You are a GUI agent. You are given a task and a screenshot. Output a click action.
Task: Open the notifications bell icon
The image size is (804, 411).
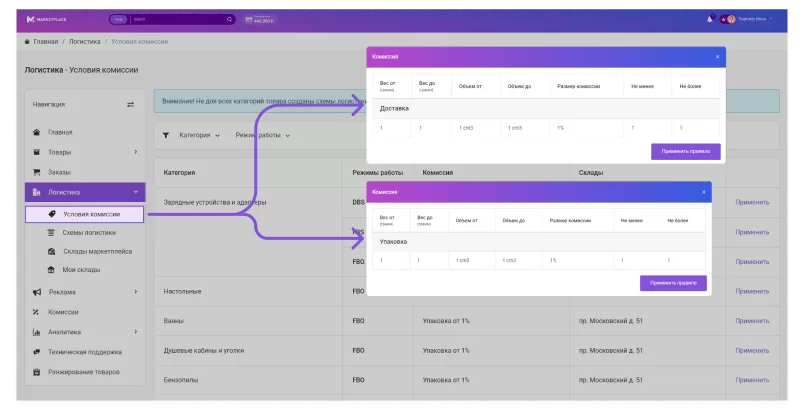point(710,19)
